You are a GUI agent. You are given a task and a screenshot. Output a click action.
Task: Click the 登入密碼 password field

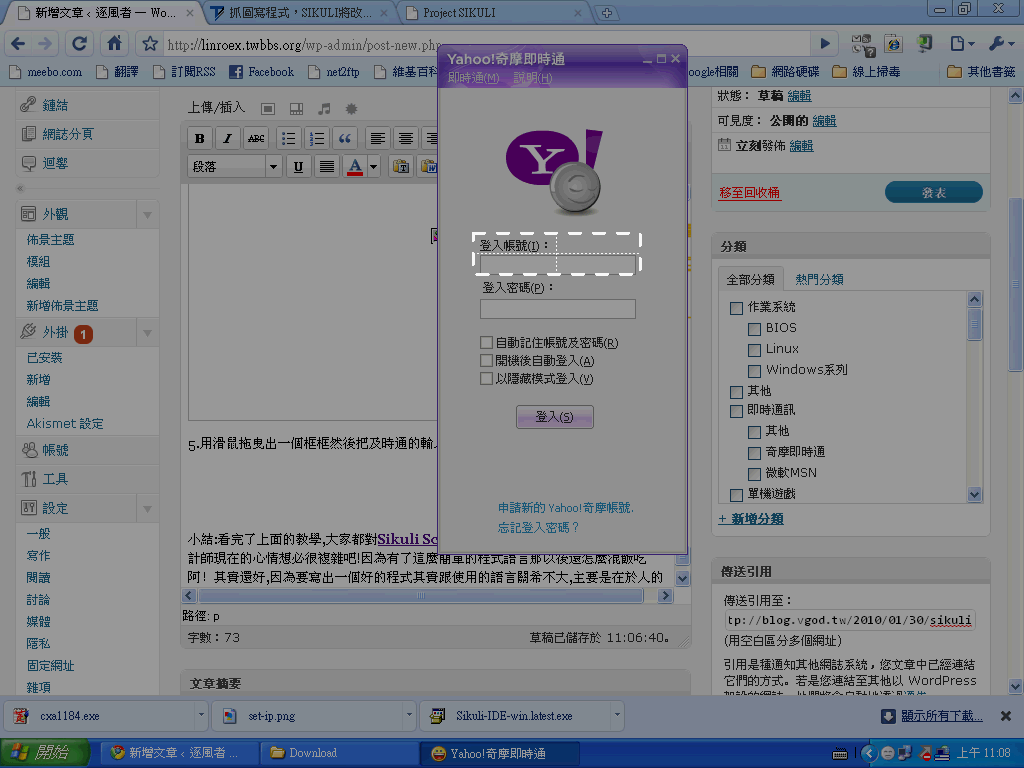click(558, 309)
